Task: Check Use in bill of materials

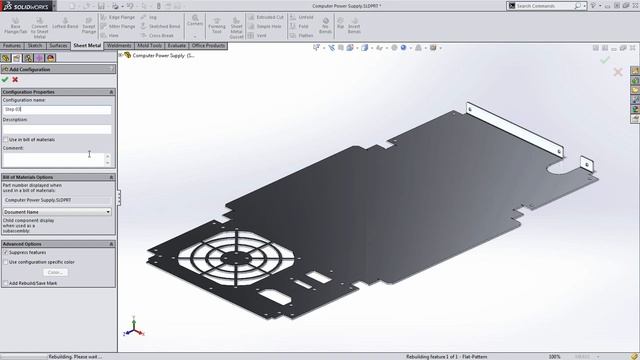Action: pyautogui.click(x=6, y=140)
